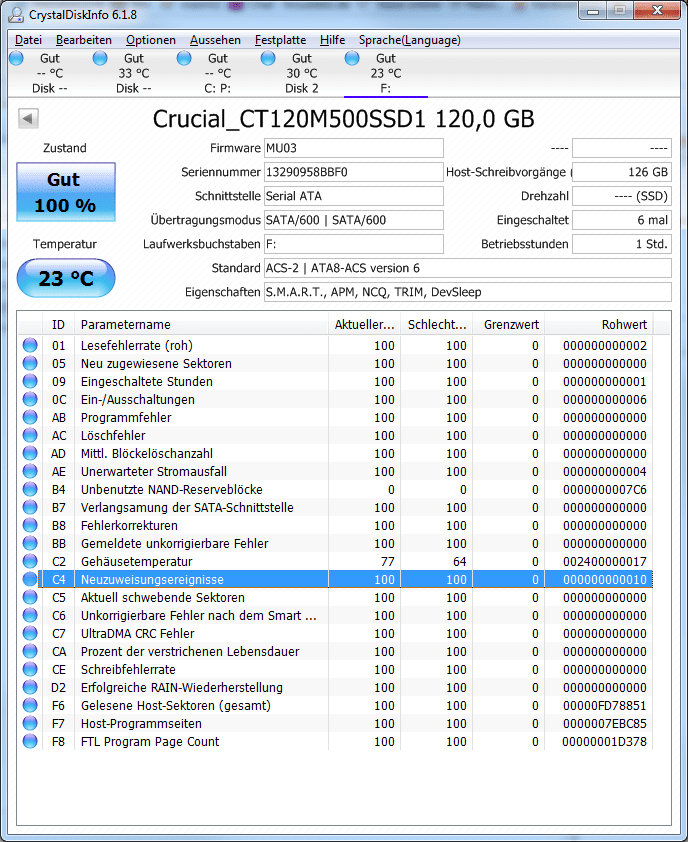Click the Gut 100 % health status button
The width and height of the screenshot is (688, 842).
(x=66, y=192)
